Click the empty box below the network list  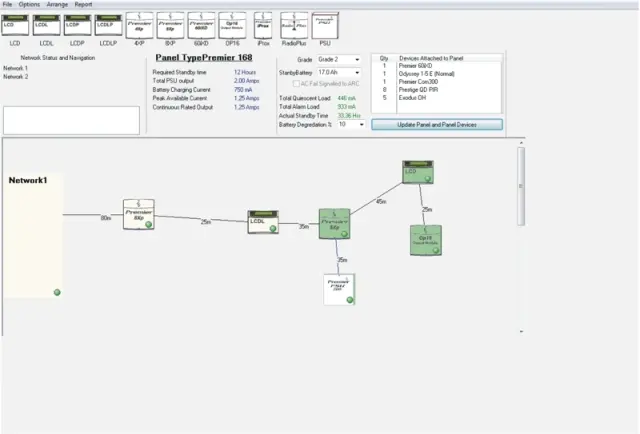(x=71, y=120)
